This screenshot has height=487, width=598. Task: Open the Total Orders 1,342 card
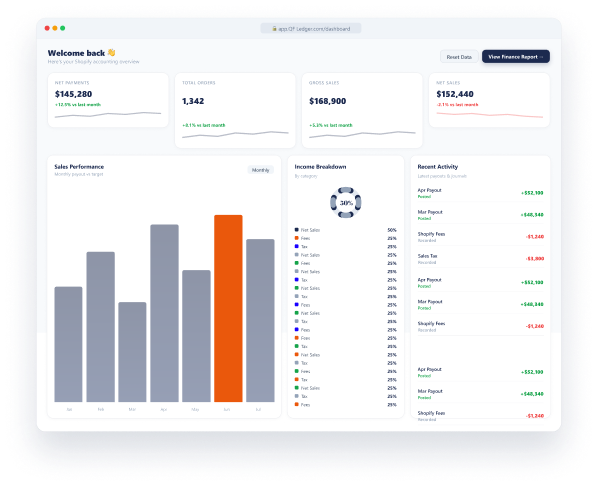tap(235, 110)
